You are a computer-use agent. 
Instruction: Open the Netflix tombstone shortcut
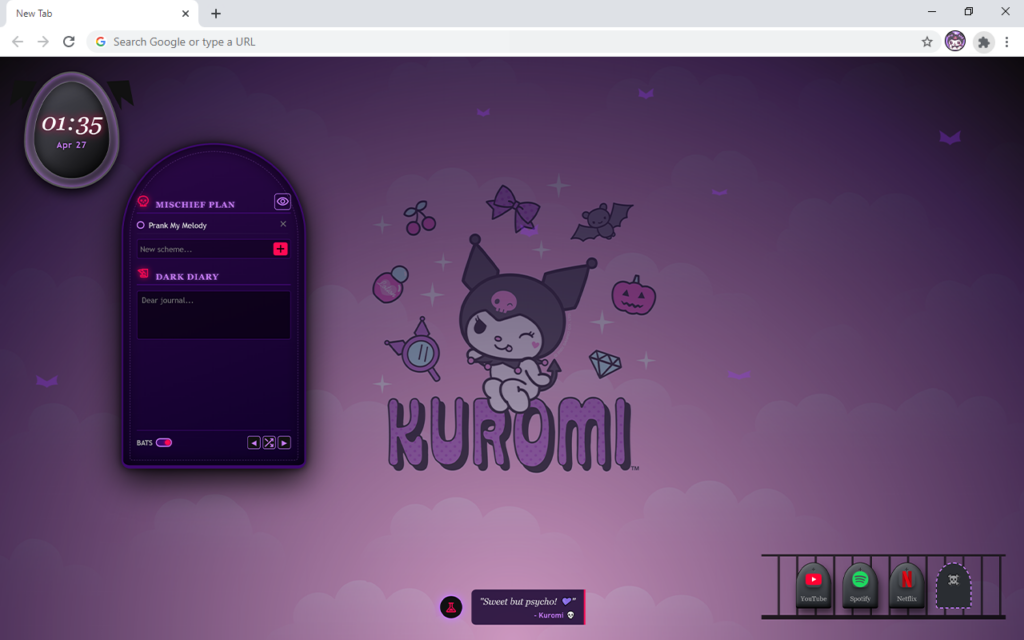point(906,585)
